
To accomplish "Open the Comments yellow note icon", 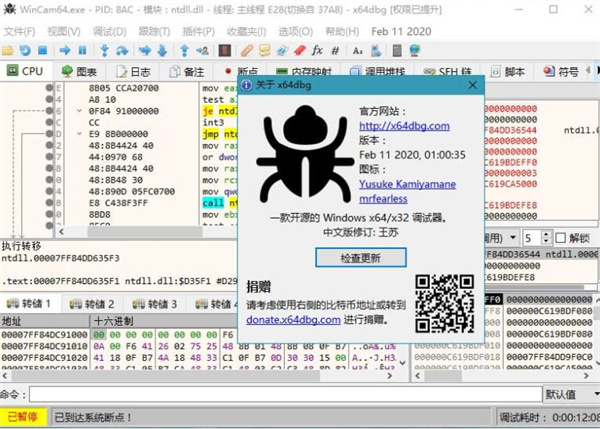I will pyautogui.click(x=264, y=51).
